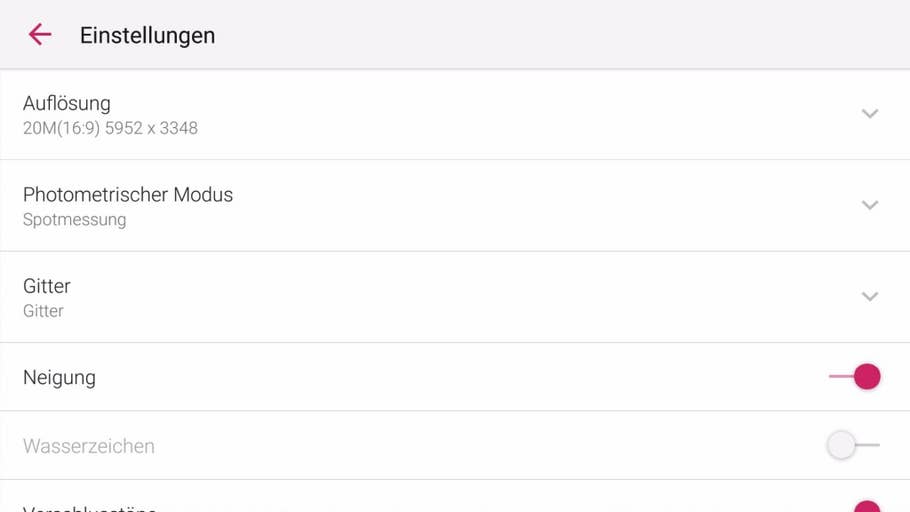Screen dimensions: 910x512
Task: Tap the Spotmessung value text
Action: 75,220
